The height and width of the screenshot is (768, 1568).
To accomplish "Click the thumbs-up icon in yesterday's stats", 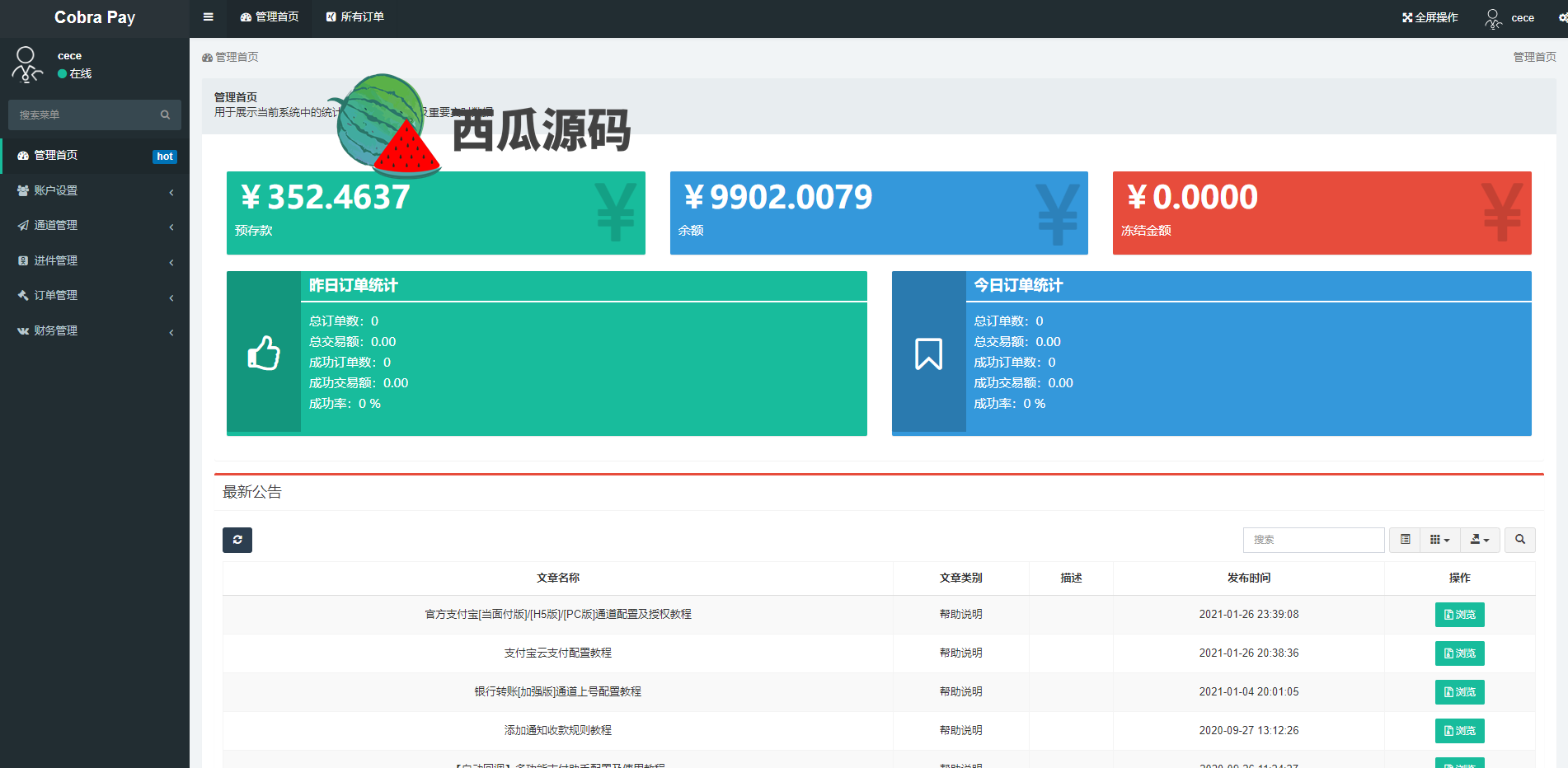I will pyautogui.click(x=264, y=354).
